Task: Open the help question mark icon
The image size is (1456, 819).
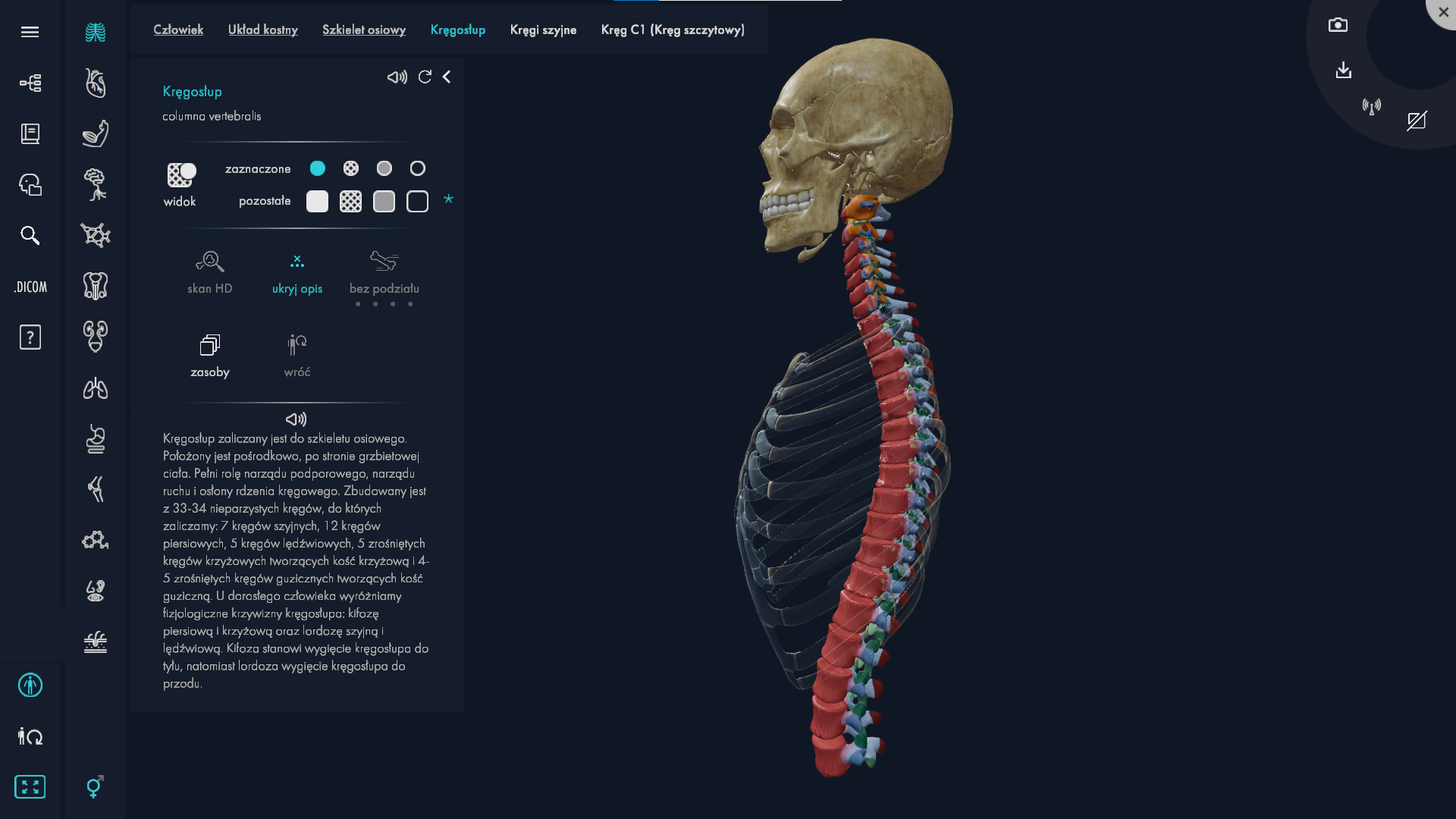Action: [x=30, y=337]
